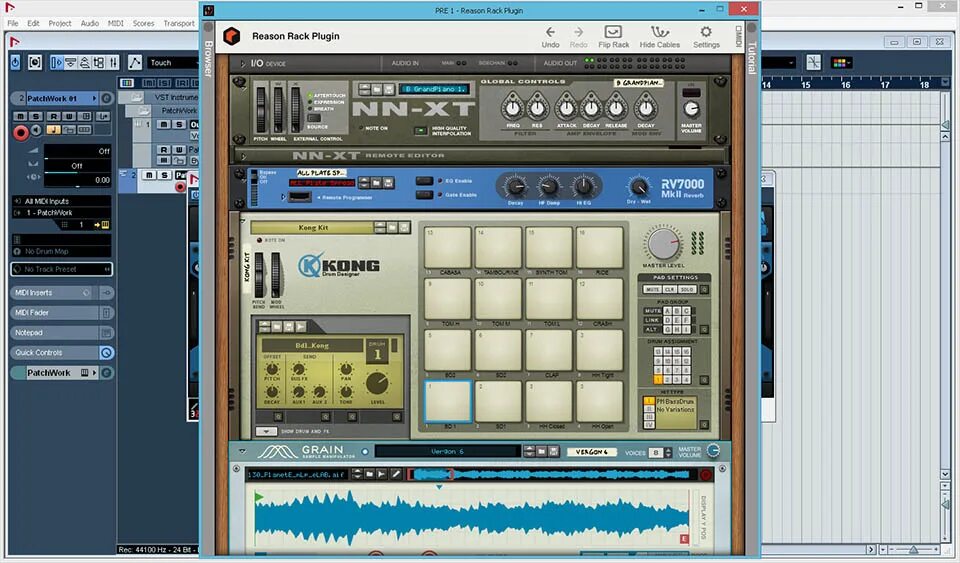
Task: Save Kong Kit patch disk icon
Action: pos(404,228)
